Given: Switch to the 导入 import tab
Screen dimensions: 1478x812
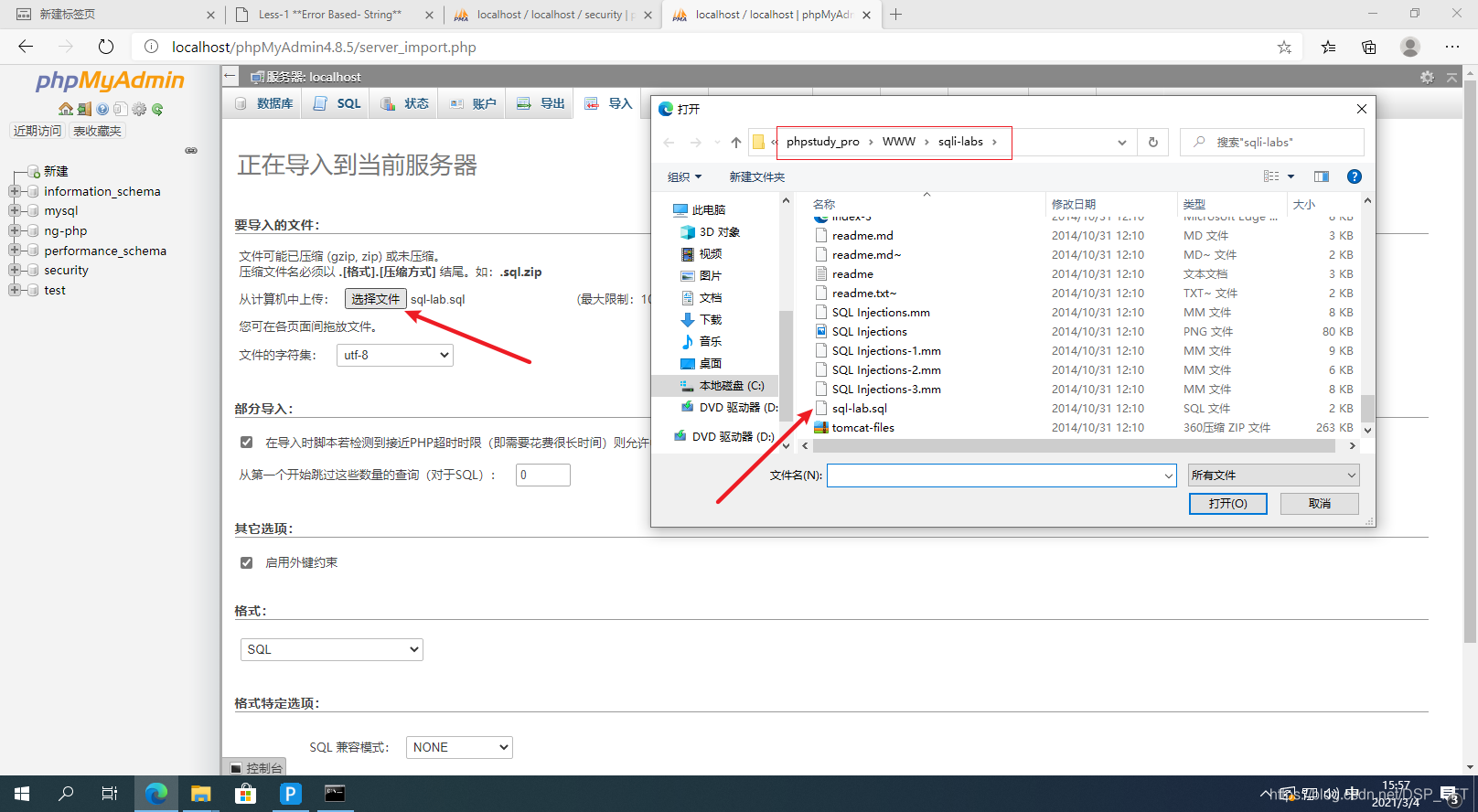Looking at the screenshot, I should [608, 103].
